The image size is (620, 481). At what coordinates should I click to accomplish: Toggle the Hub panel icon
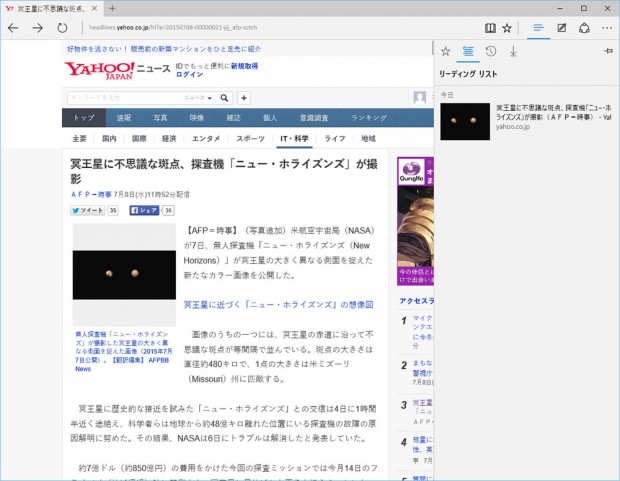(x=539, y=28)
